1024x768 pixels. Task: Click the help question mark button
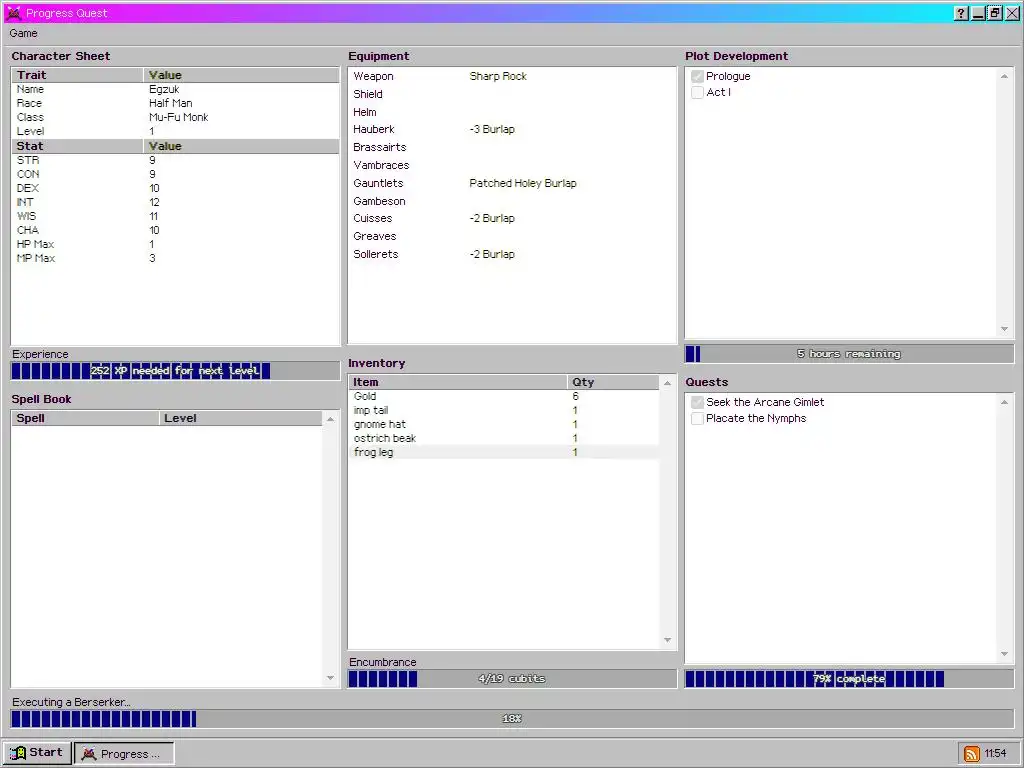(961, 13)
